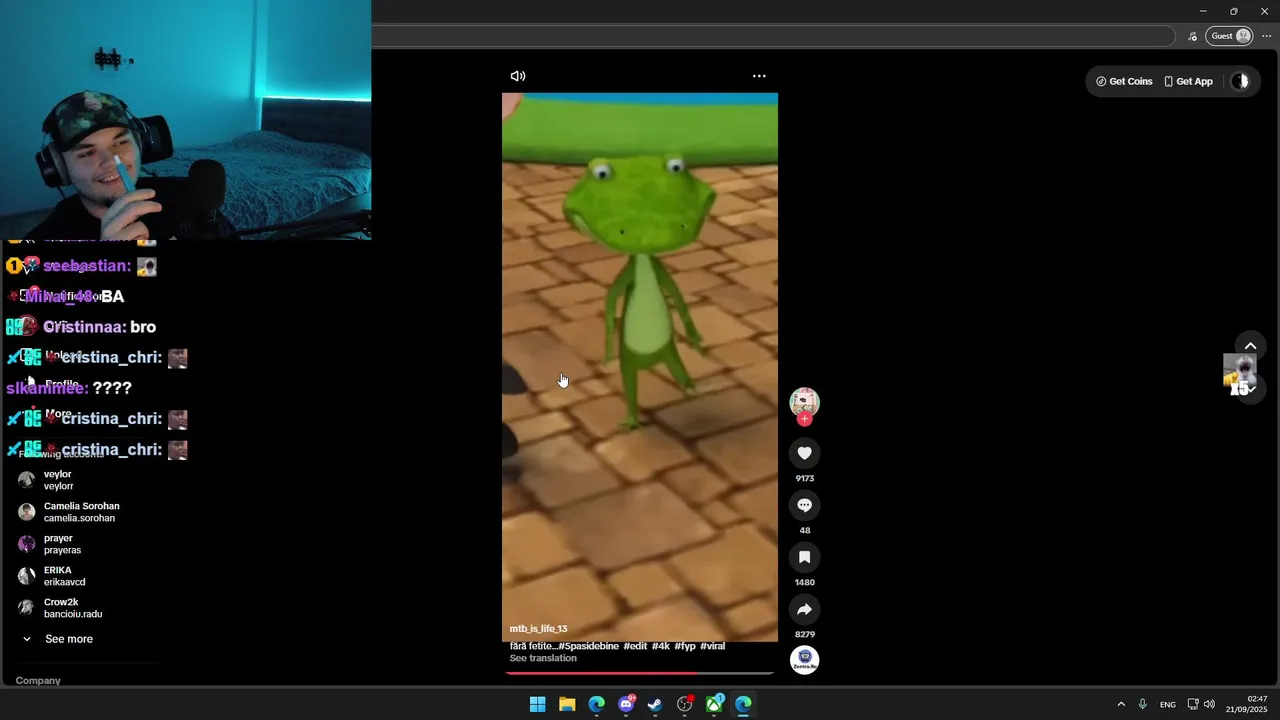Click veylor's avatar in following accounts
Screen dimensions: 1280x720
pyautogui.click(x=27, y=480)
